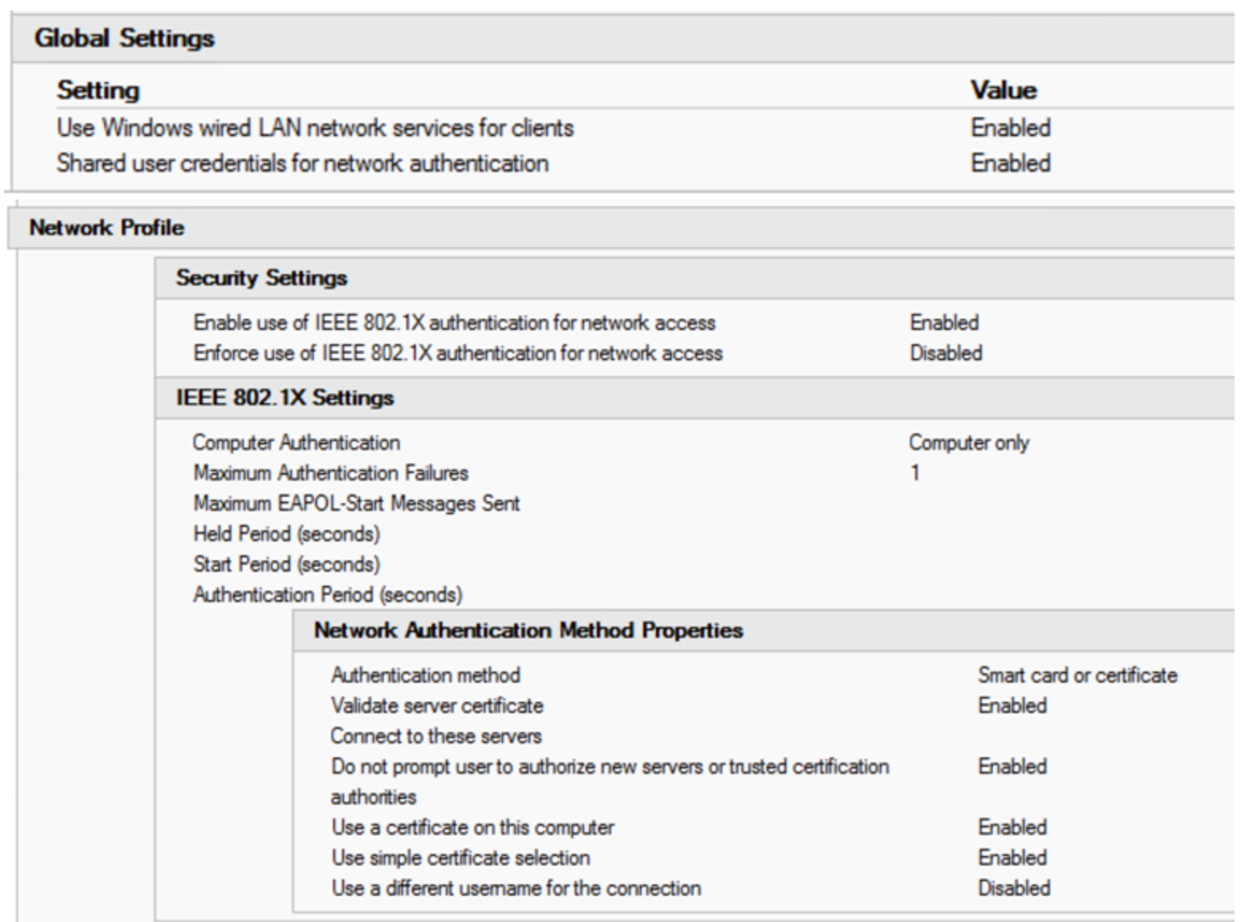Collapse Network Authentication Method Properties header

tap(527, 631)
